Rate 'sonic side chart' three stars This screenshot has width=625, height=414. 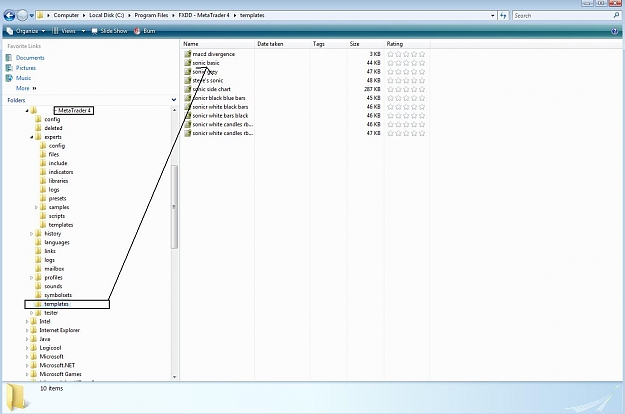coord(406,89)
